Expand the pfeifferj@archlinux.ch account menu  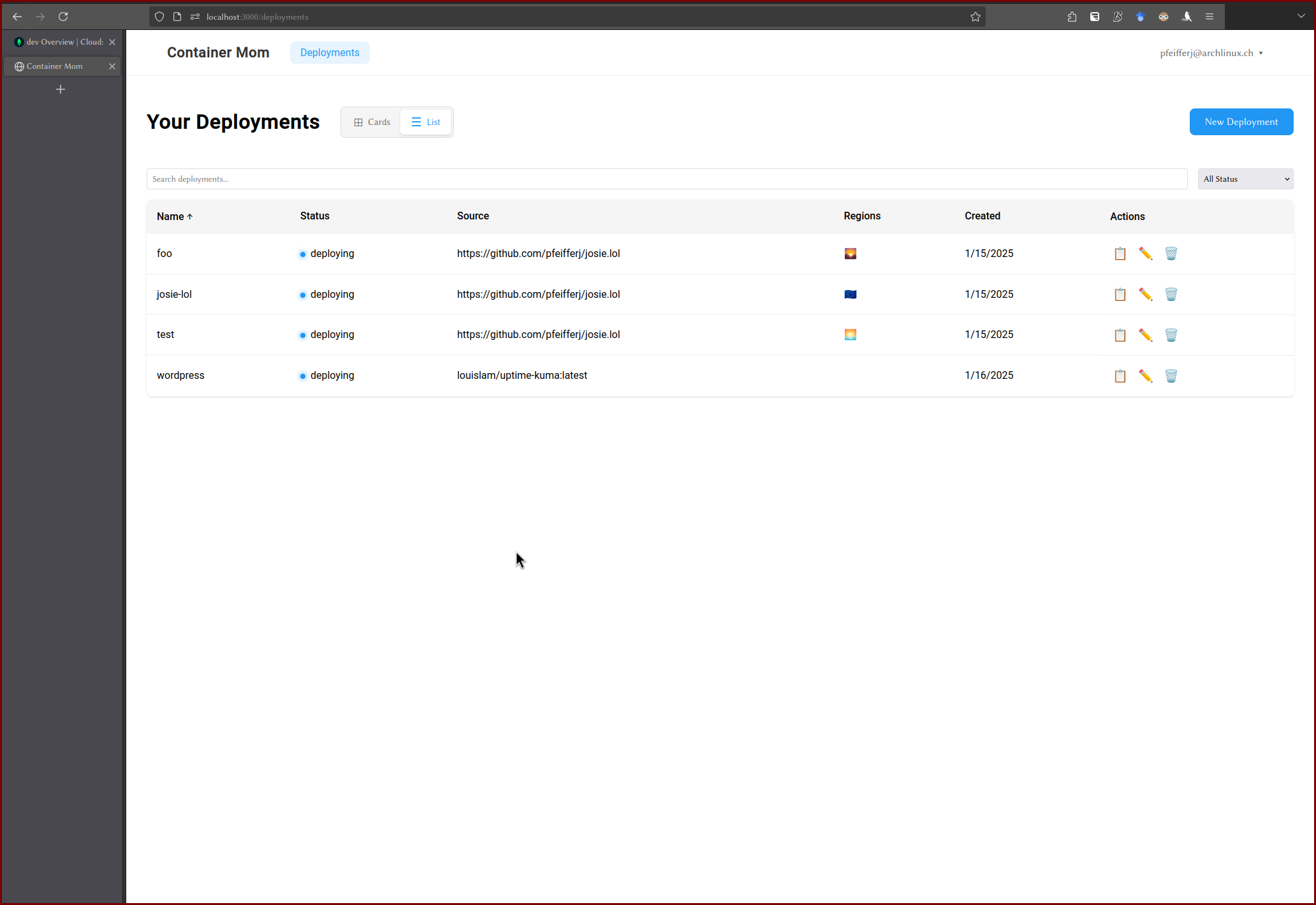pos(1211,53)
